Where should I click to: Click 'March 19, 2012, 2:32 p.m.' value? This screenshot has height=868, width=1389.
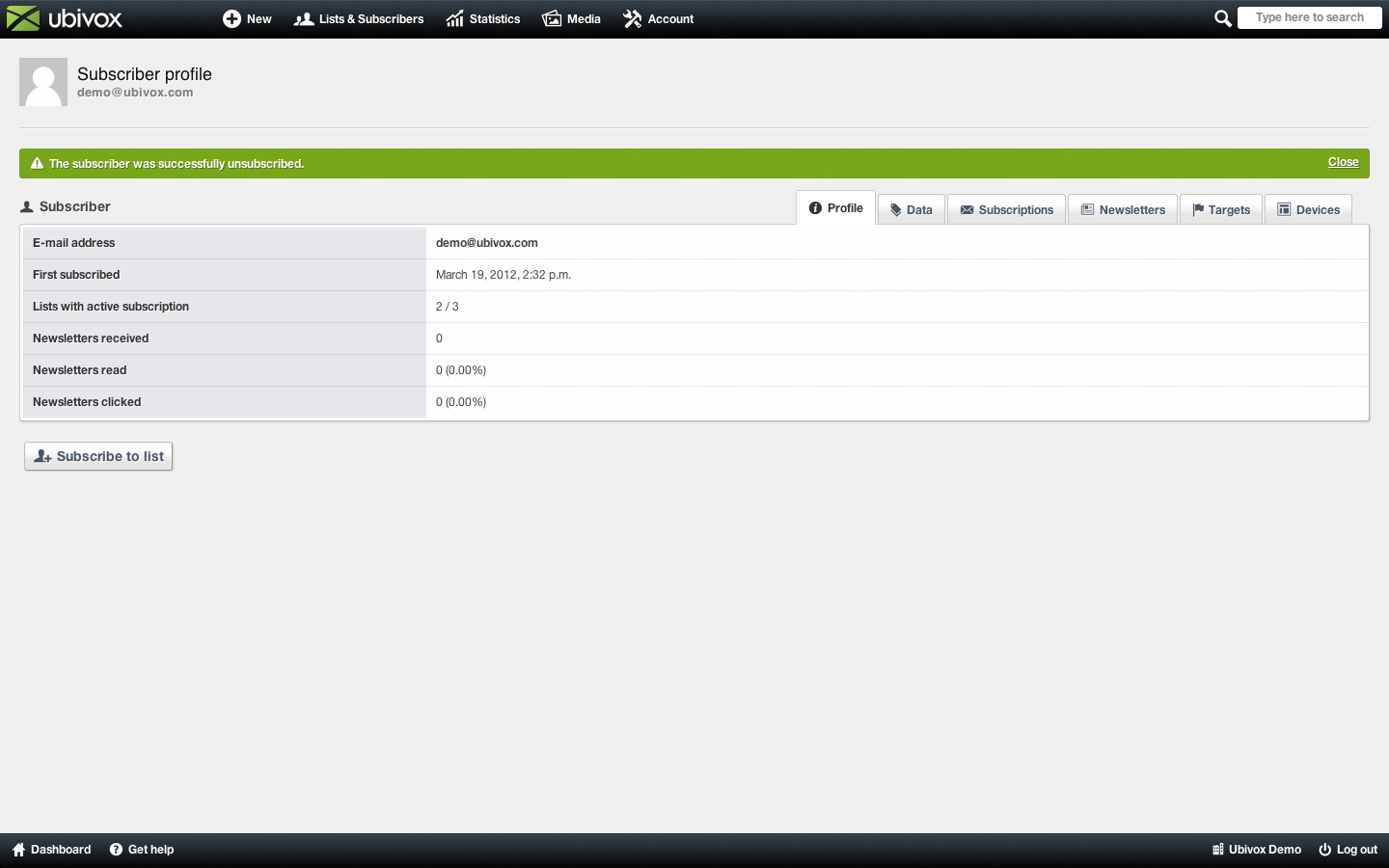(504, 275)
